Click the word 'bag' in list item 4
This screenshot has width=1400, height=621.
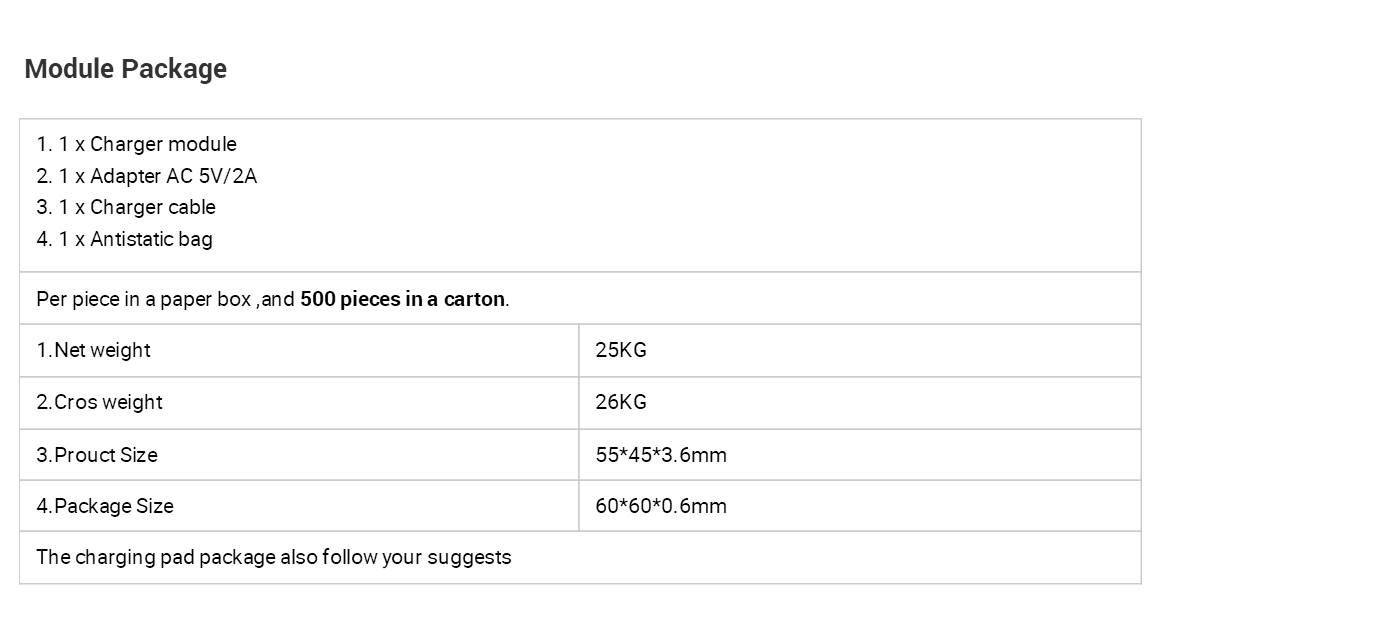(195, 239)
